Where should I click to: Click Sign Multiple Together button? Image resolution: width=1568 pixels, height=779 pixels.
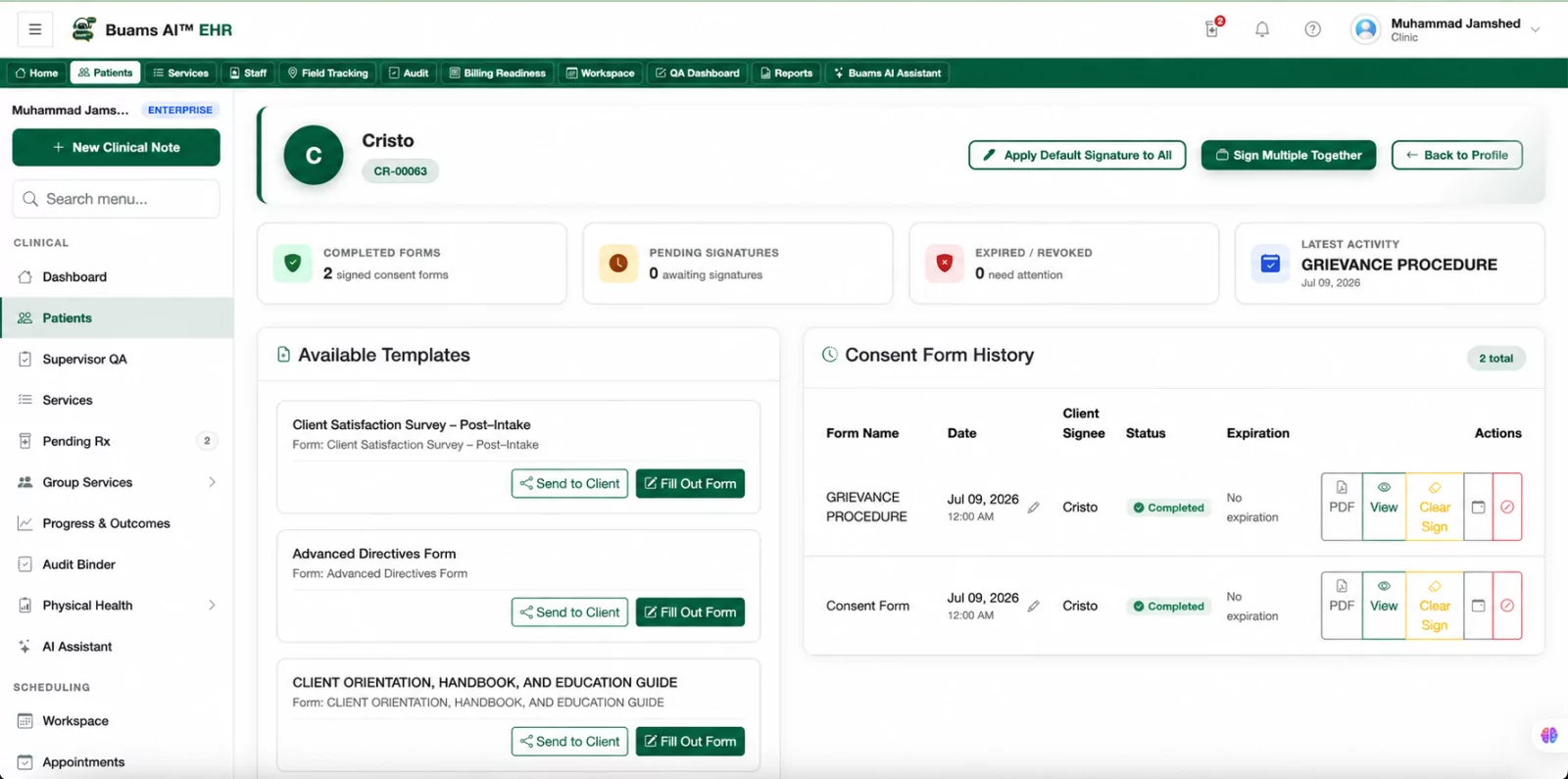click(x=1289, y=155)
